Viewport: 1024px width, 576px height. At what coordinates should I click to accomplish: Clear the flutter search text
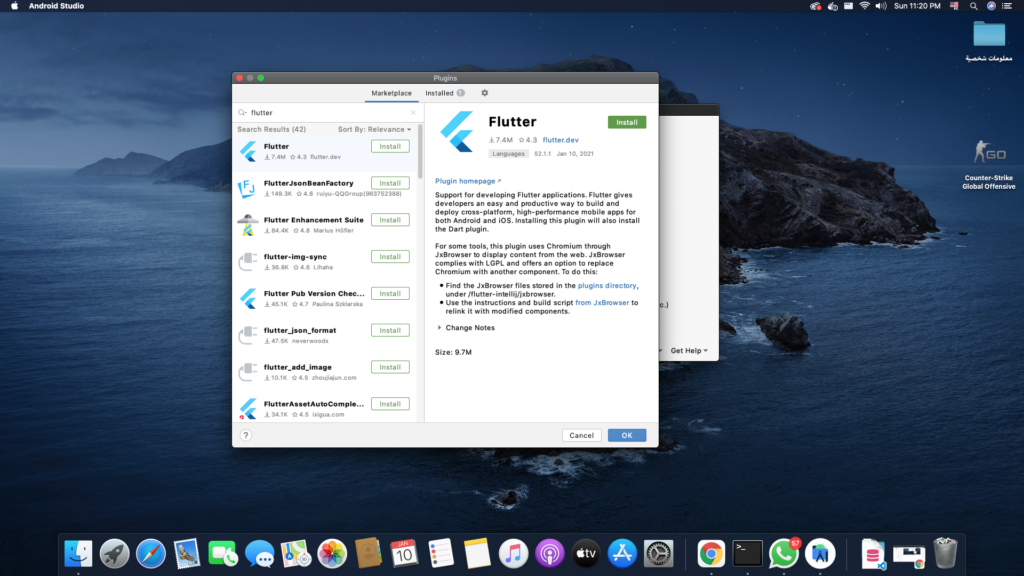(x=413, y=112)
